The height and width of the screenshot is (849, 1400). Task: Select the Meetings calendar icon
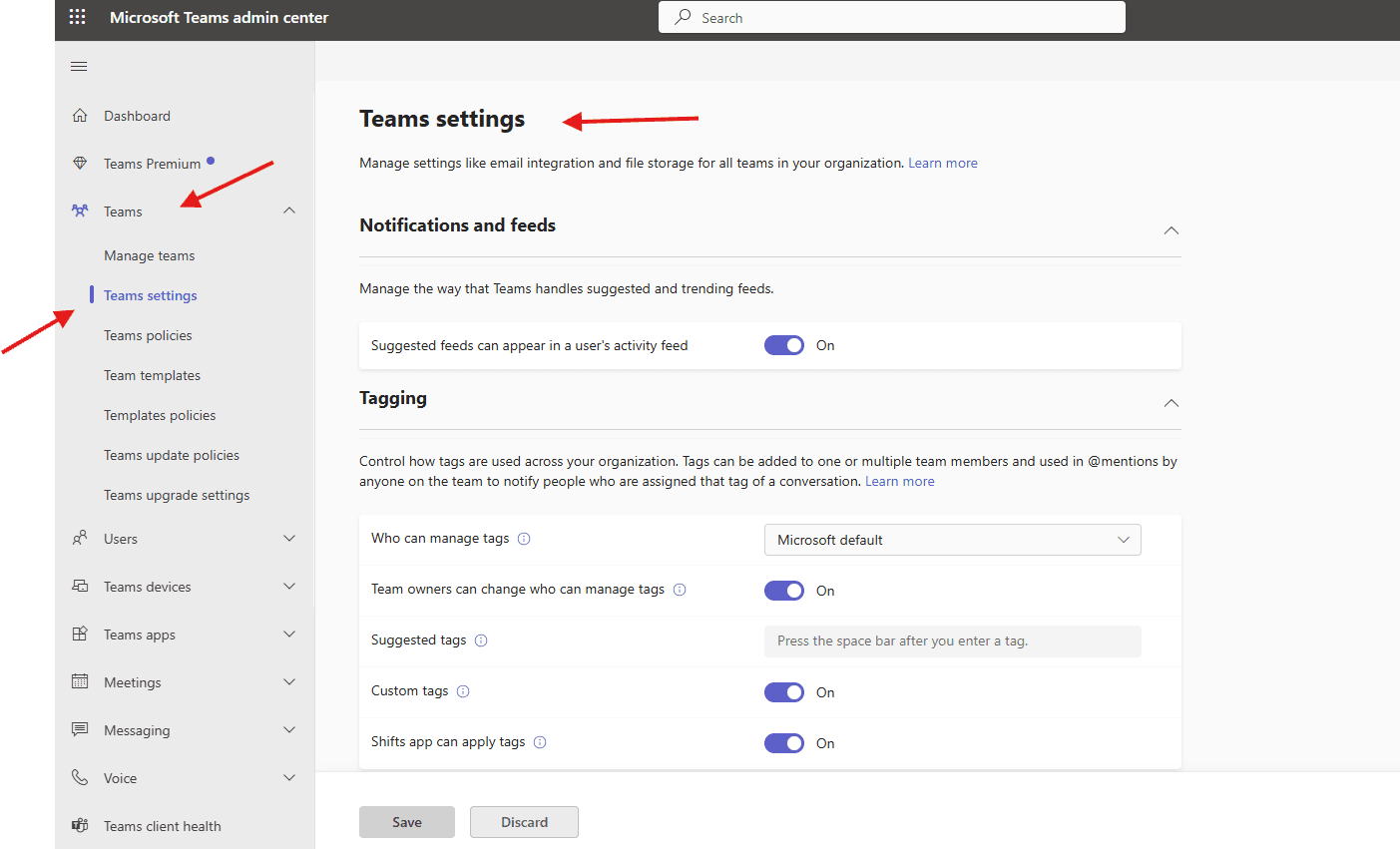79,681
